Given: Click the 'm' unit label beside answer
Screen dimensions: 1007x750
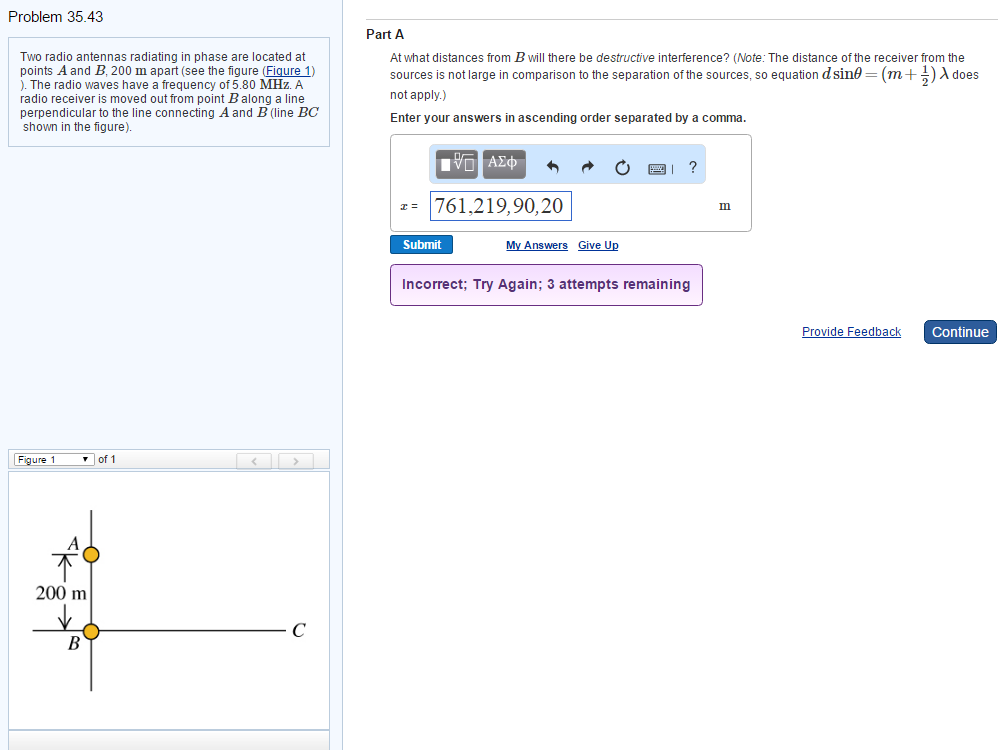Looking at the screenshot, I should (724, 206).
